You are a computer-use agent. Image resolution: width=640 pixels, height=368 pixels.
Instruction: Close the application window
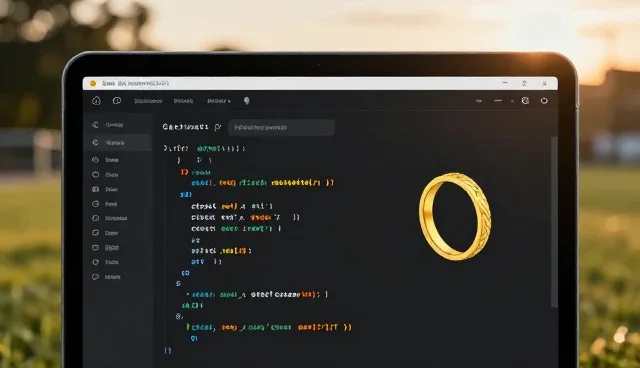point(544,83)
